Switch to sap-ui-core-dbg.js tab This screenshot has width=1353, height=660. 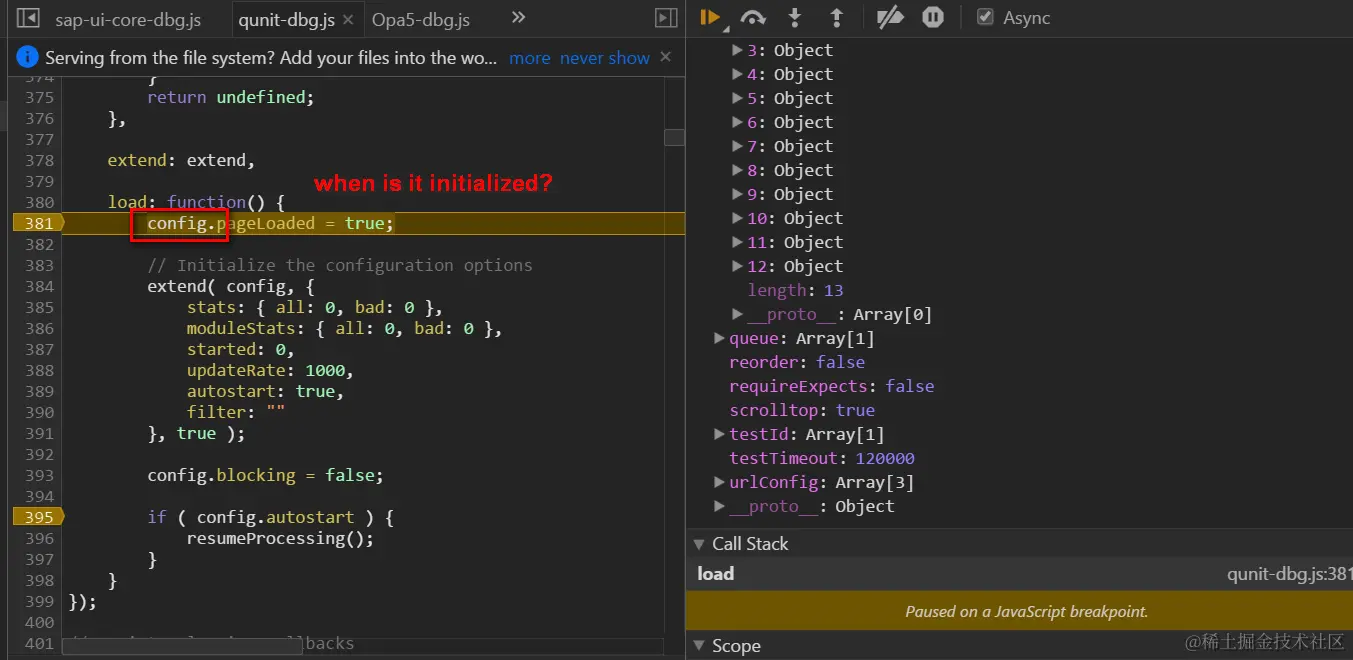point(128,19)
